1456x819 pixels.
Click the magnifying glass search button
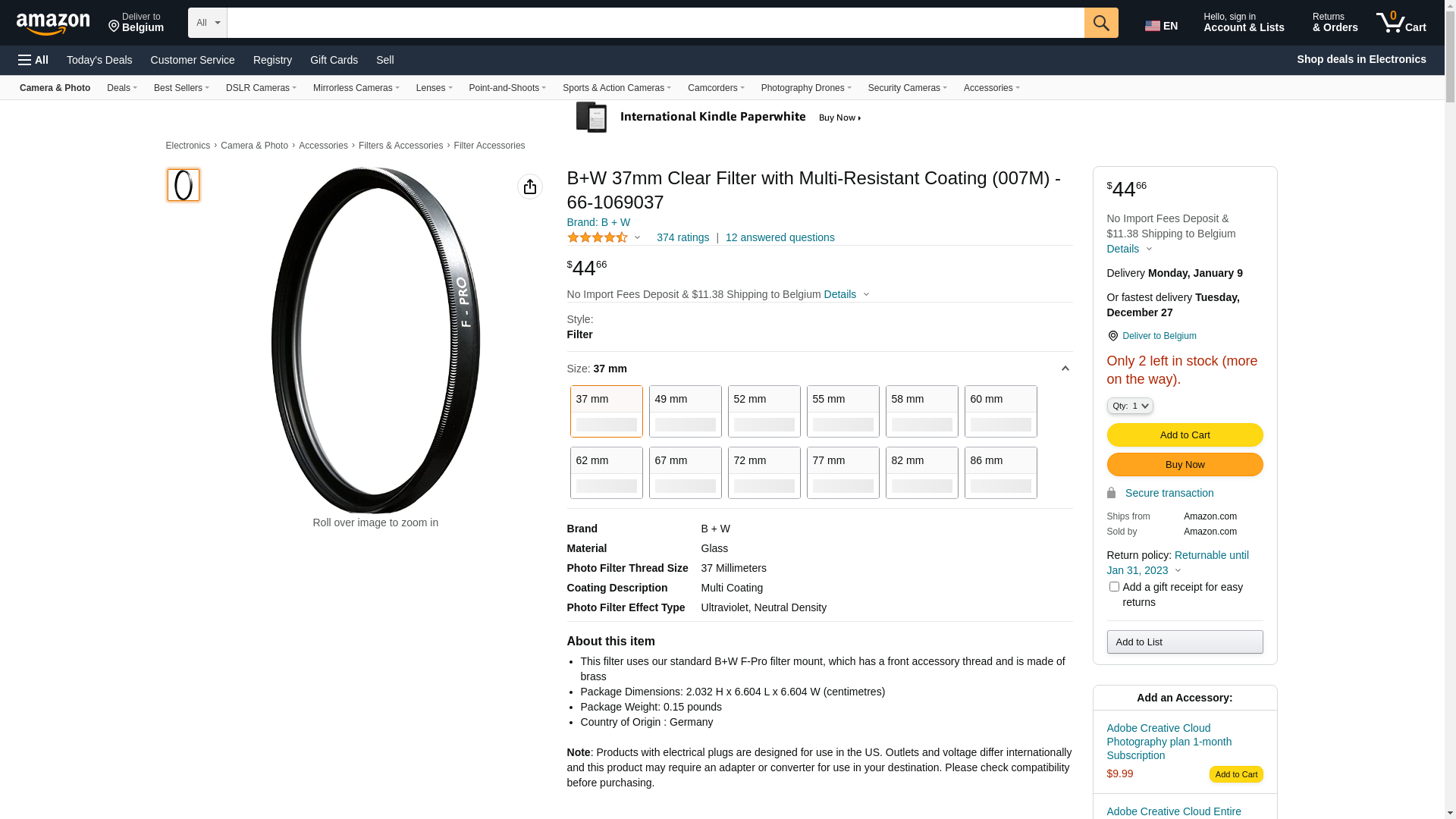[x=1101, y=23]
